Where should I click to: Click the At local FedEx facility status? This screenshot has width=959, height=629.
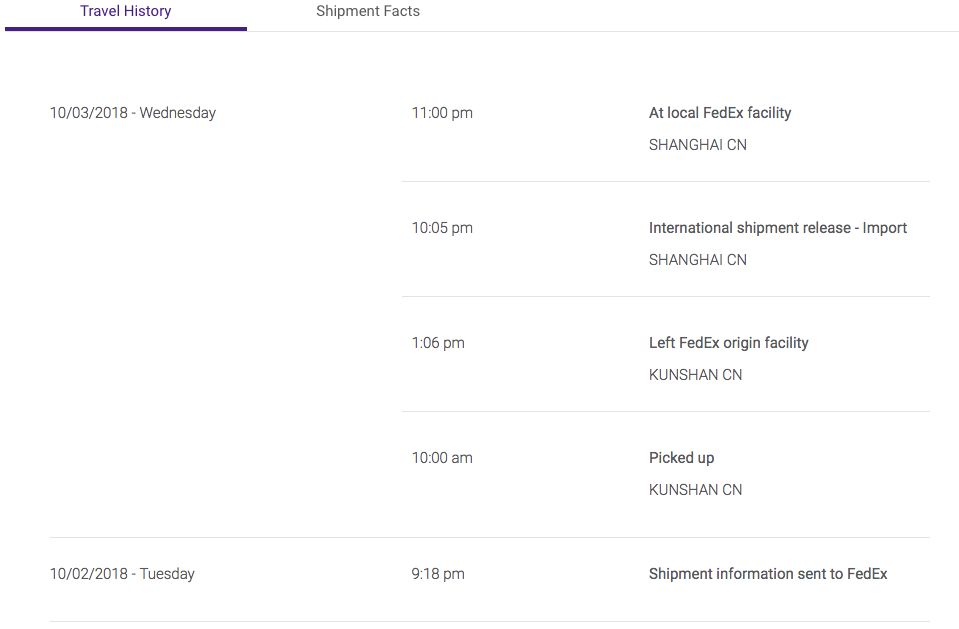(720, 113)
